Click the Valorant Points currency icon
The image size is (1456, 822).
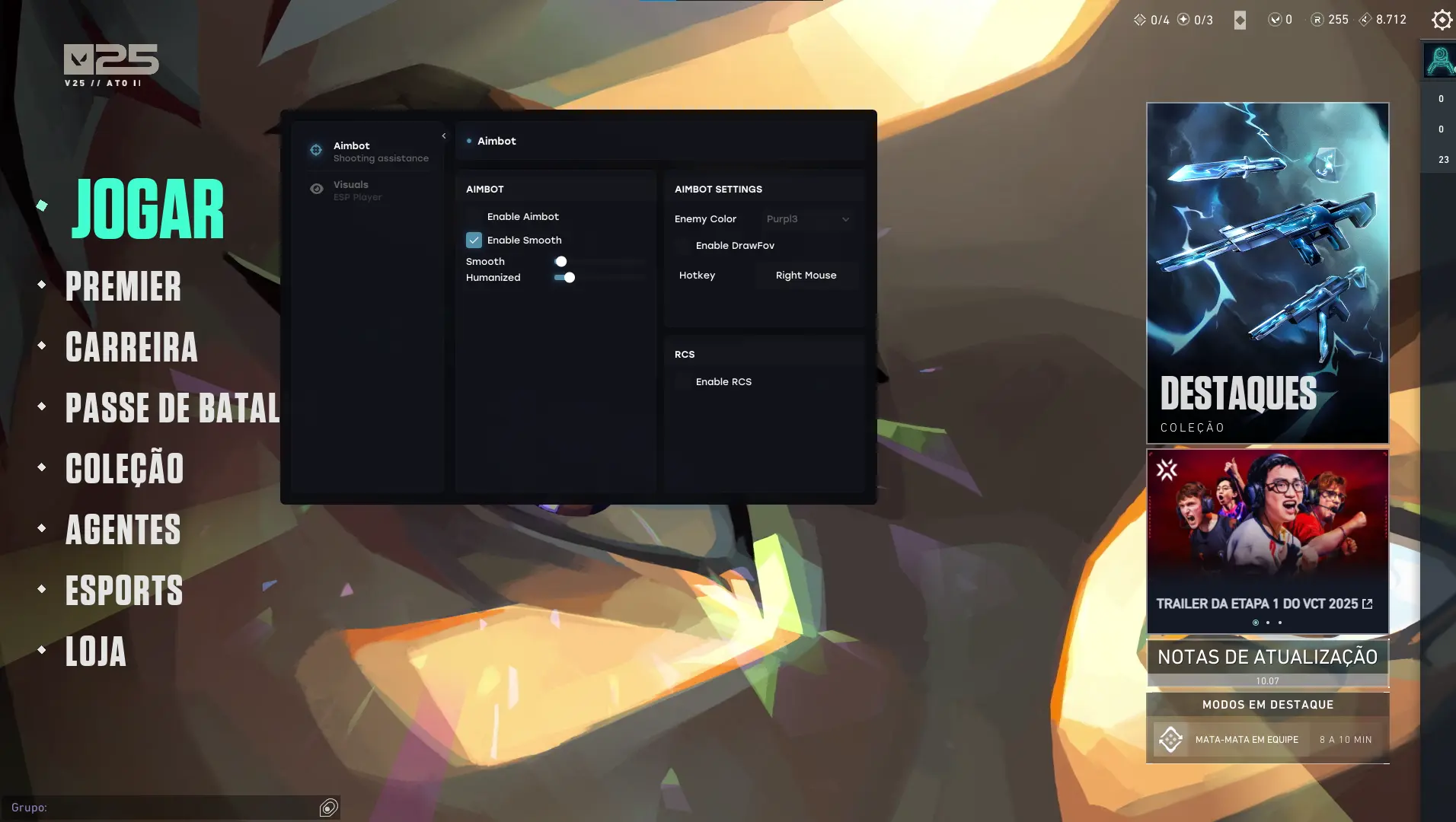[1275, 20]
